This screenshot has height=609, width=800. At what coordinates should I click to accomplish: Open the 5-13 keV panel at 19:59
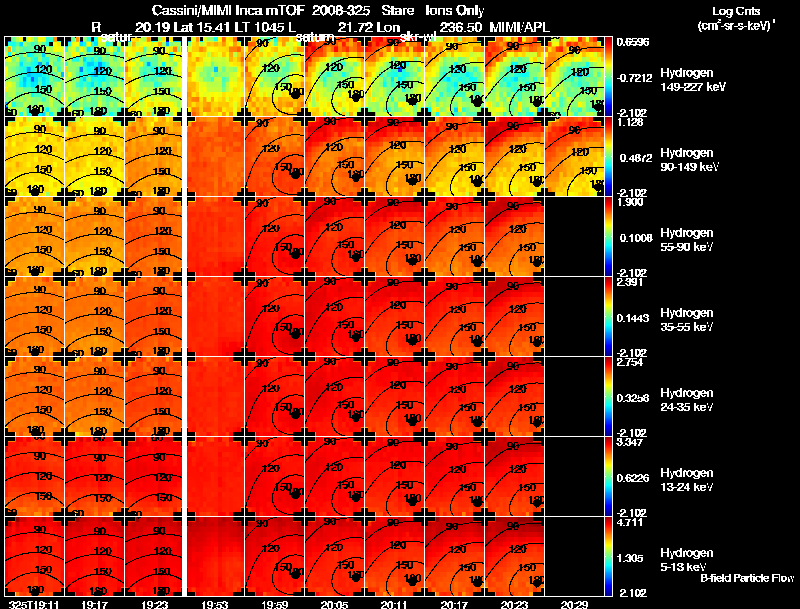(x=274, y=557)
